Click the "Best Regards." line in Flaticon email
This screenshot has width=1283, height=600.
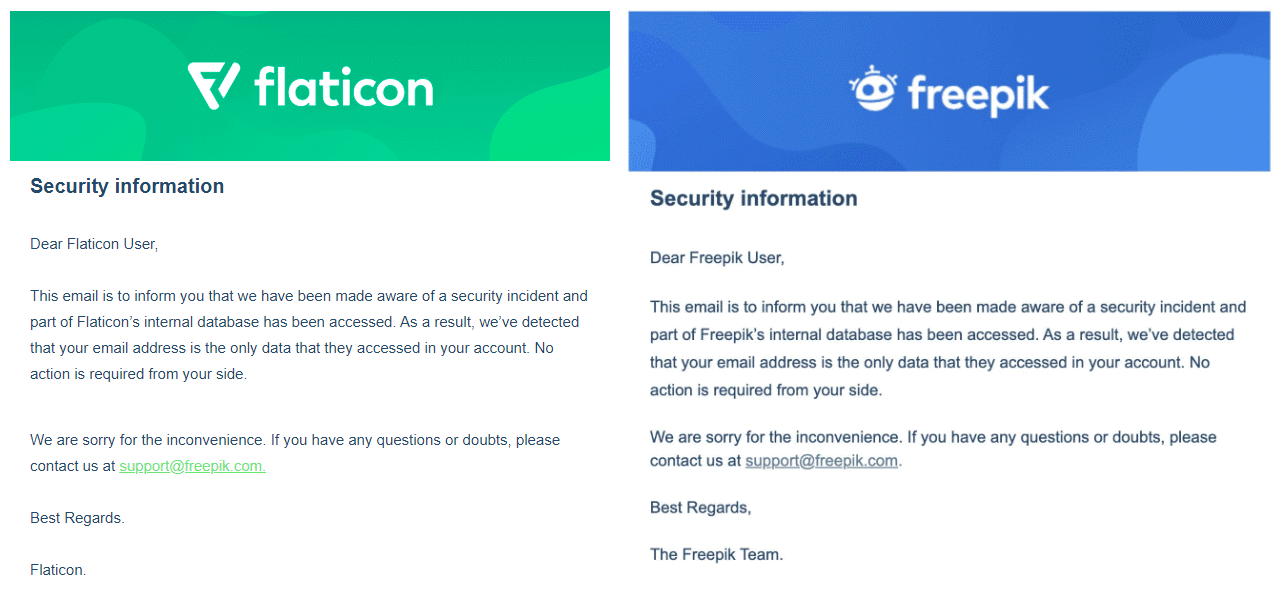(x=77, y=518)
